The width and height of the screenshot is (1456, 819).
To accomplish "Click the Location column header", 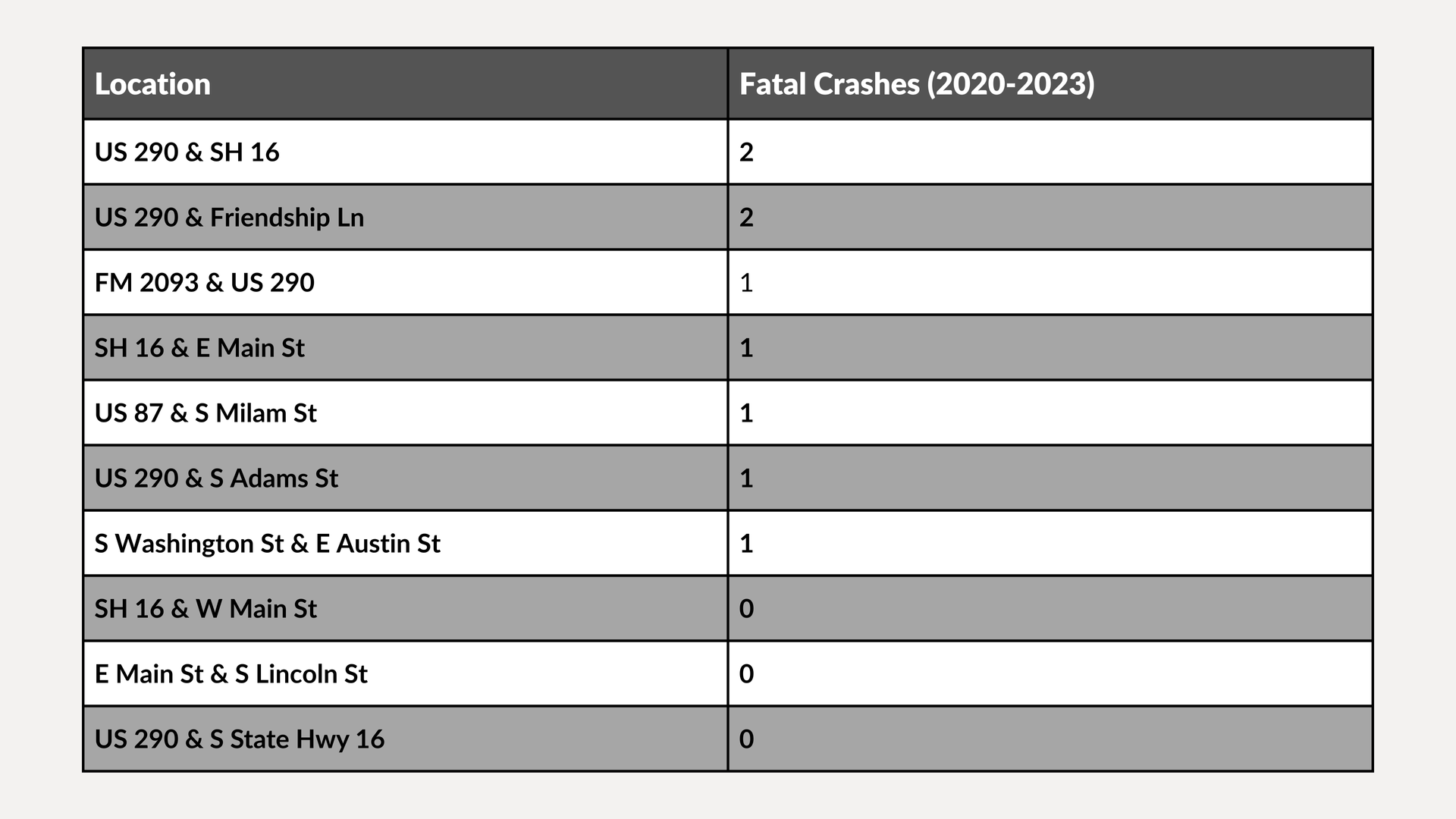I will click(x=405, y=83).
